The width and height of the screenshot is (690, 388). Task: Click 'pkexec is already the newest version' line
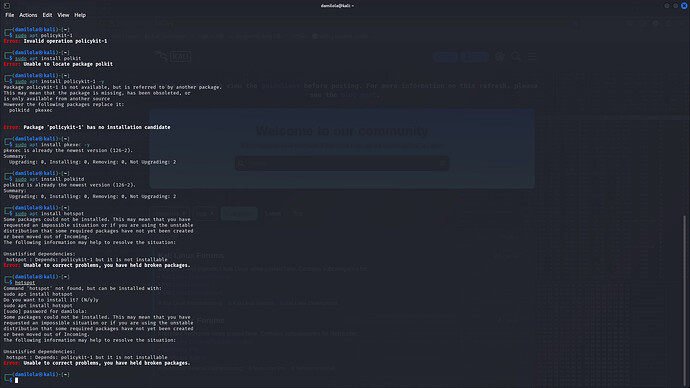[x=68, y=150]
